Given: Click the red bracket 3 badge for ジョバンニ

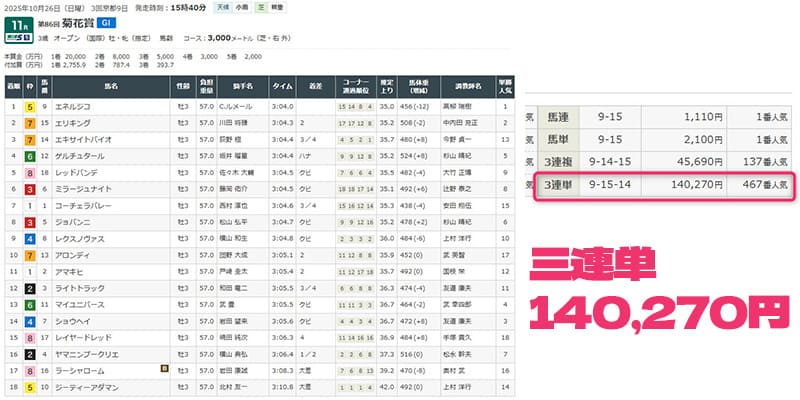Looking at the screenshot, I should (x=30, y=222).
